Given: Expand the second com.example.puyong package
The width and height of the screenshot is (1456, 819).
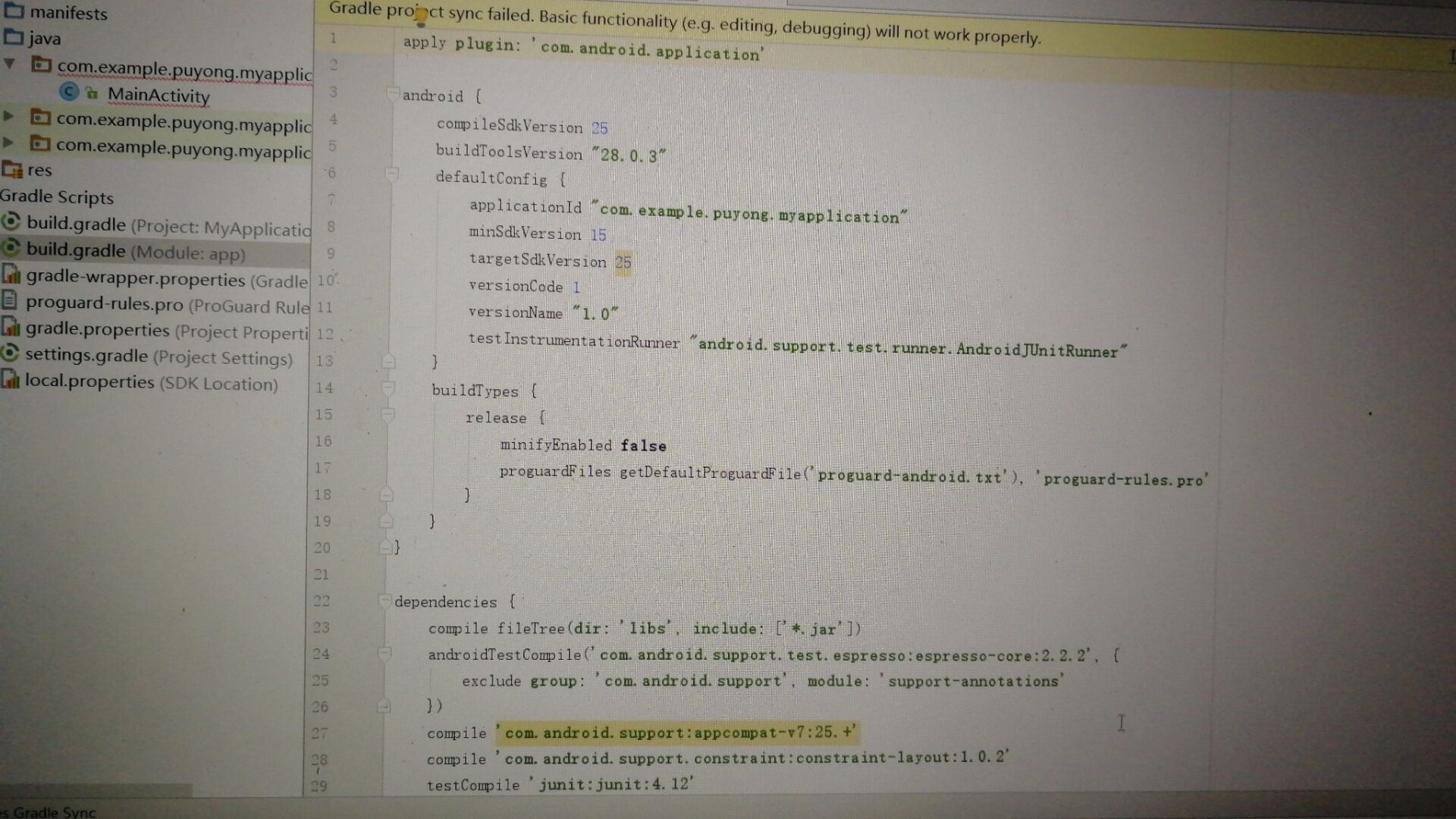Looking at the screenshot, I should (x=9, y=116).
